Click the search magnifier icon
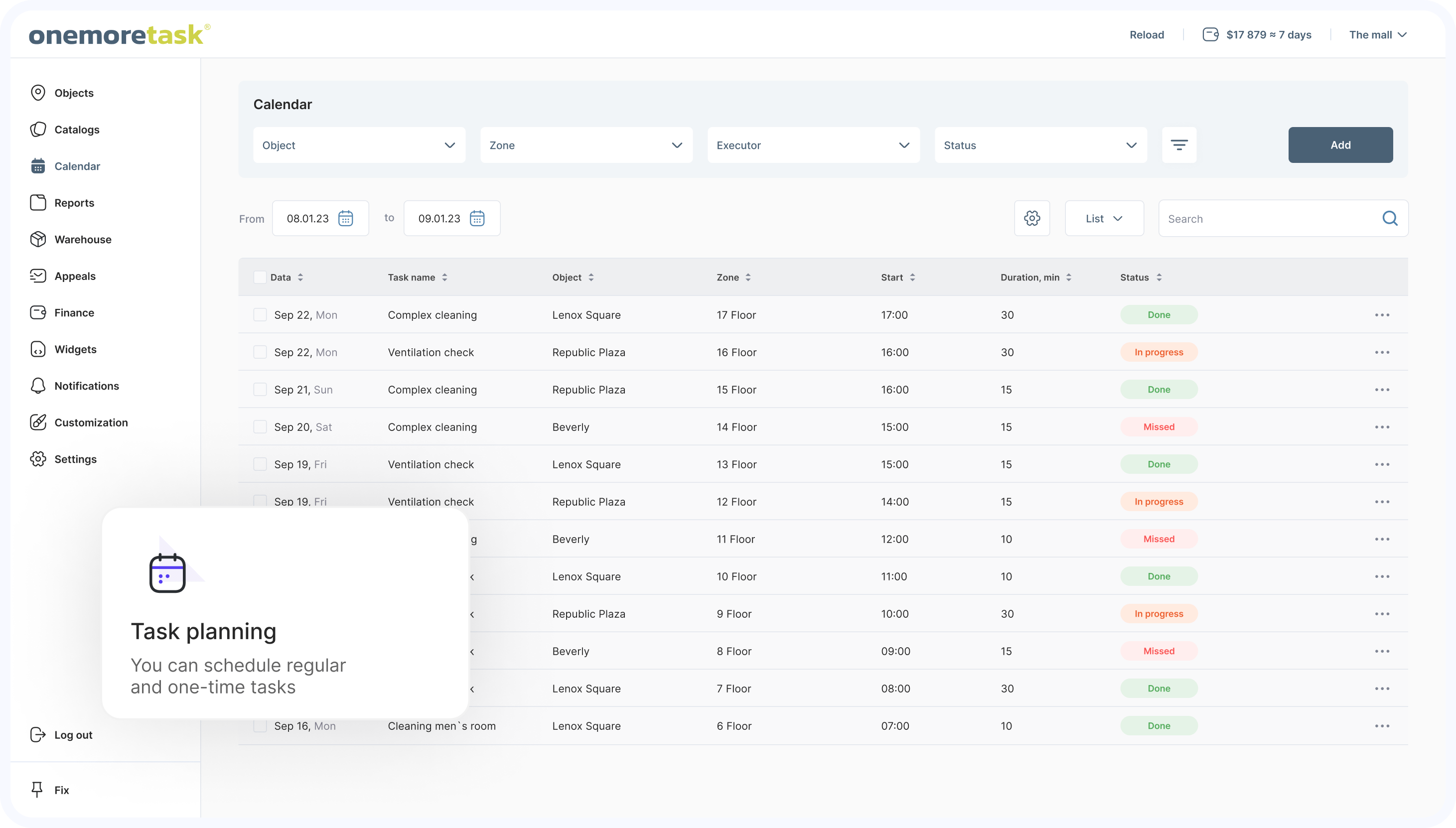1456x828 pixels. 1389,218
